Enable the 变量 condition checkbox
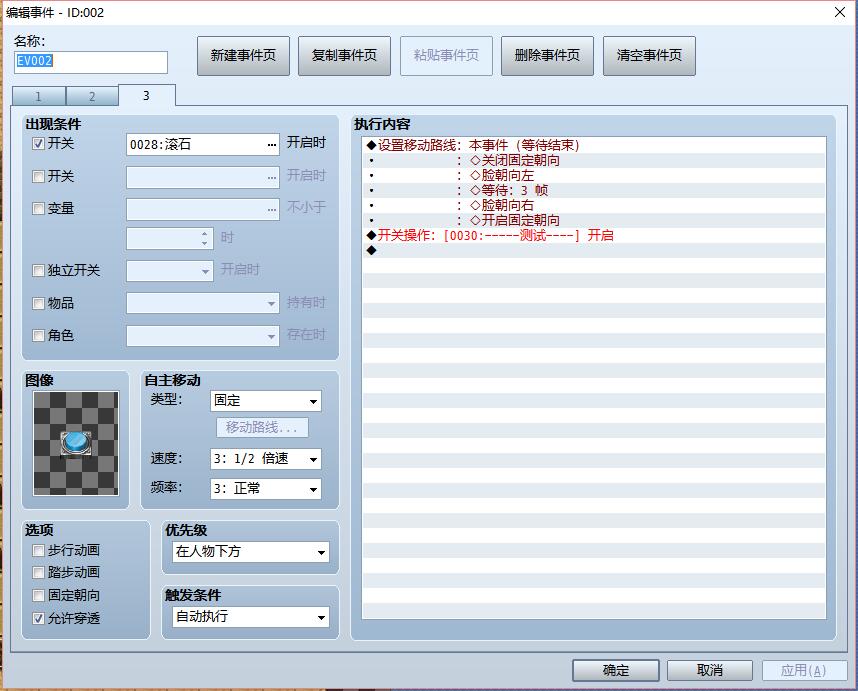The image size is (858, 691). pos(38,208)
